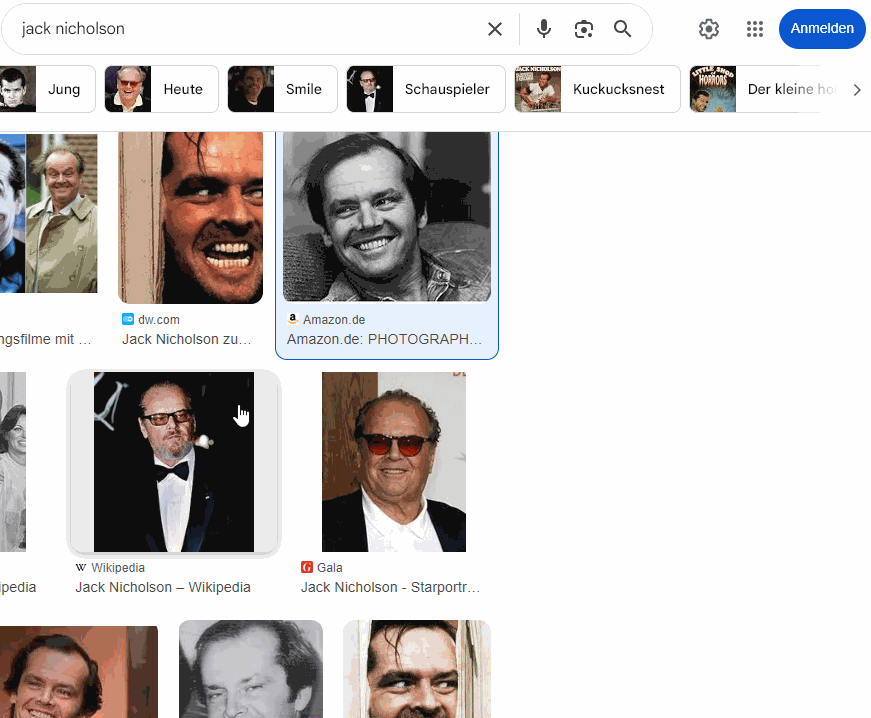Image resolution: width=871 pixels, height=718 pixels.
Task: Follow the Jack Nicholson – Wikipedia link
Action: pyautogui.click(x=163, y=587)
